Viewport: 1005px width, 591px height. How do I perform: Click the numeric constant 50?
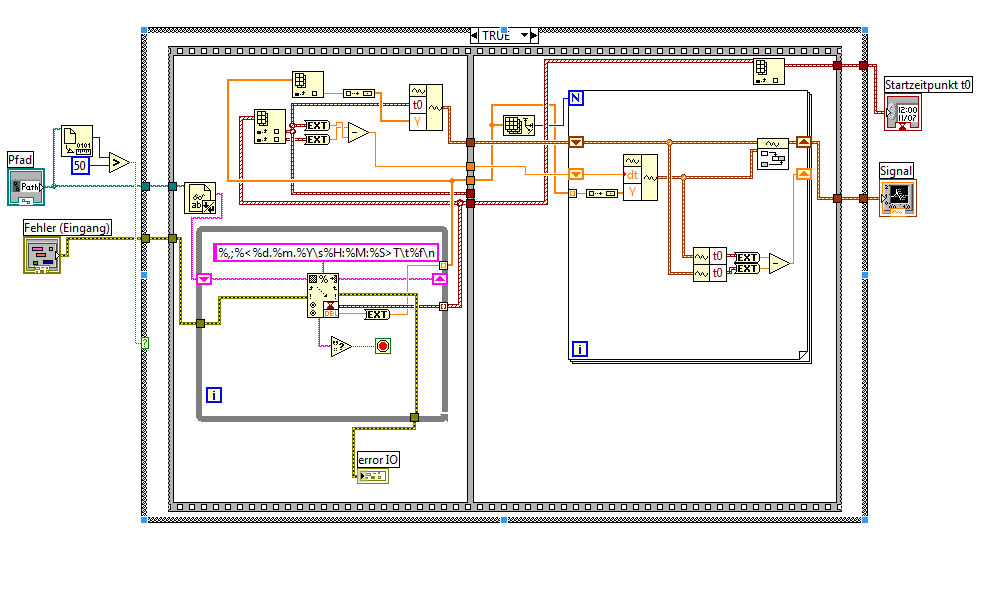pyautogui.click(x=79, y=166)
